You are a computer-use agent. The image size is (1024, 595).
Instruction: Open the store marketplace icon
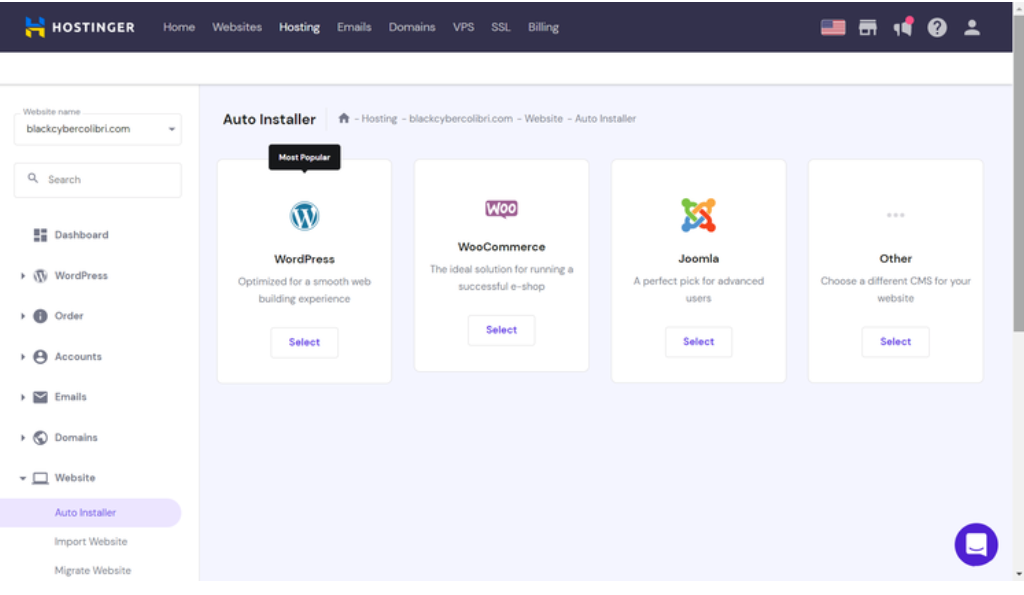pyautogui.click(x=867, y=27)
